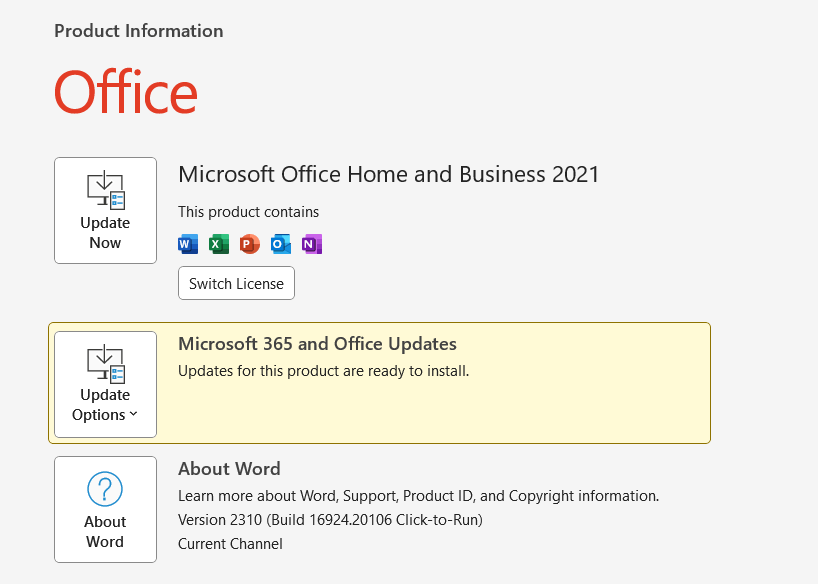The height and width of the screenshot is (584, 818).
Task: Click 'Microsoft 365 and Office Updates' heading
Action: (x=317, y=344)
